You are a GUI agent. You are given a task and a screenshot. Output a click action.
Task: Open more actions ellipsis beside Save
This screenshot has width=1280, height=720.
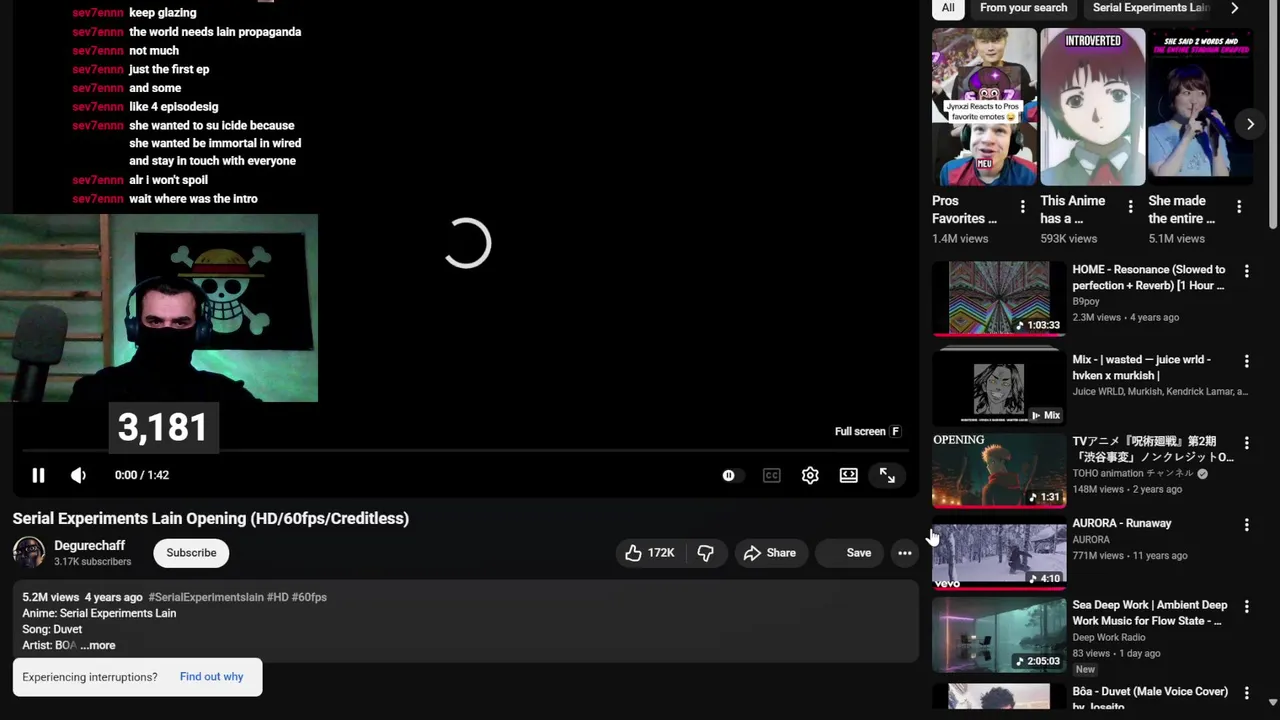[x=904, y=553]
